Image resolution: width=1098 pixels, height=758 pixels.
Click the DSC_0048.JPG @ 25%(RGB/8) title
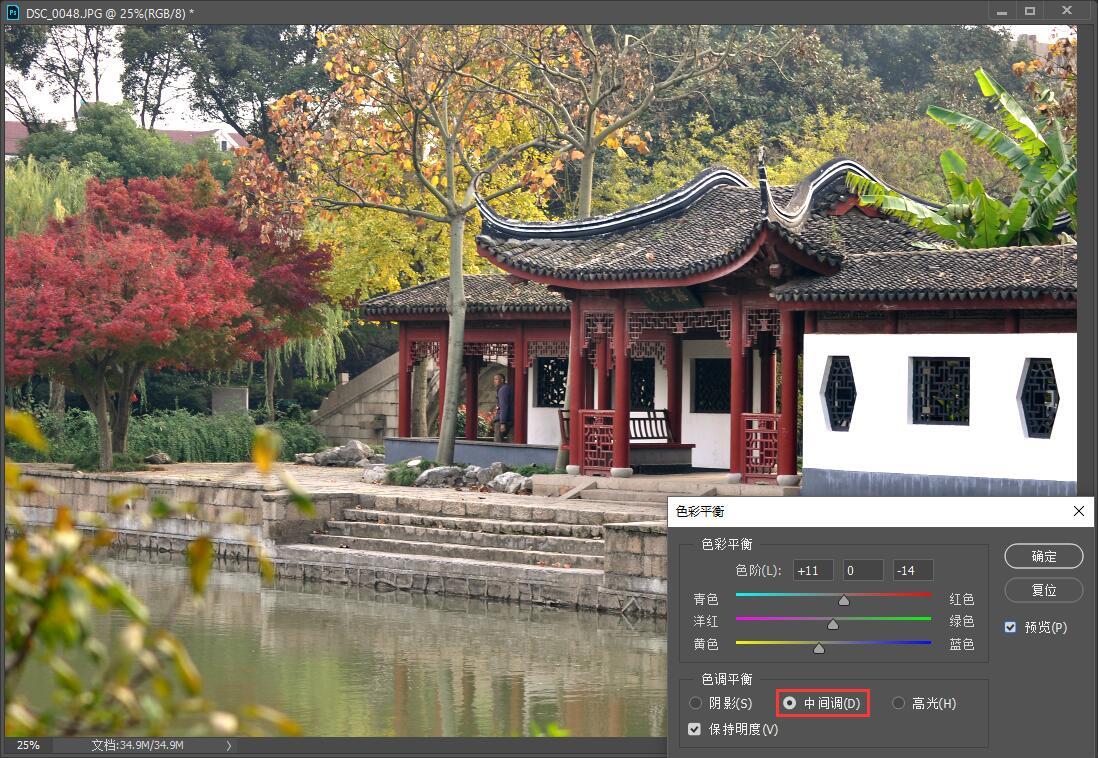pyautogui.click(x=110, y=13)
